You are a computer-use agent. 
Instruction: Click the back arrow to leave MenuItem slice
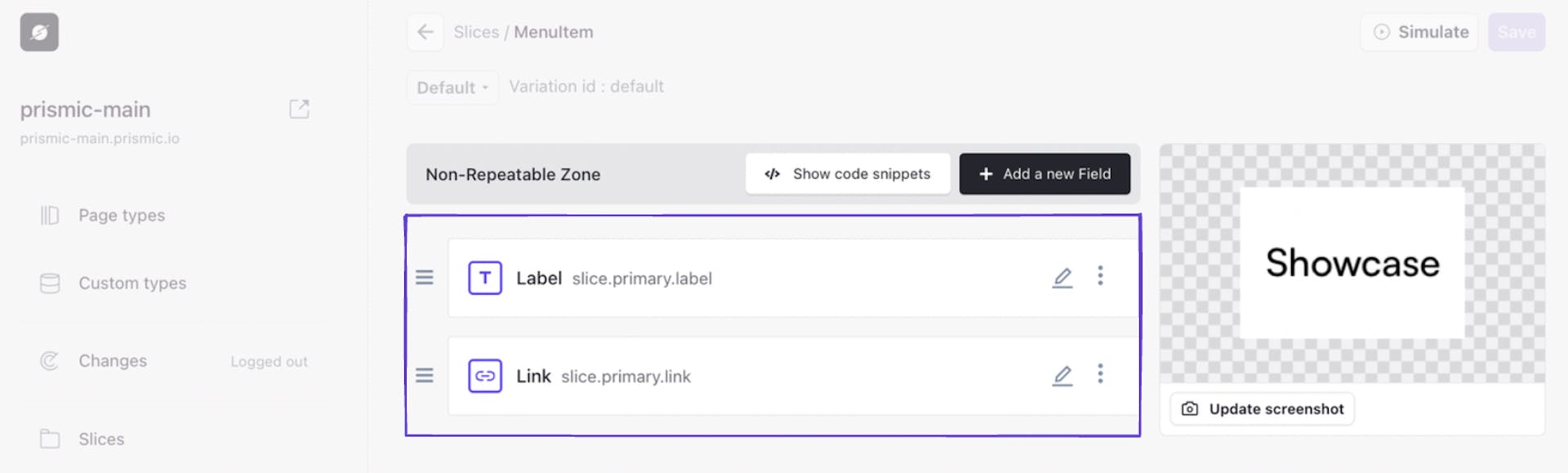click(425, 32)
